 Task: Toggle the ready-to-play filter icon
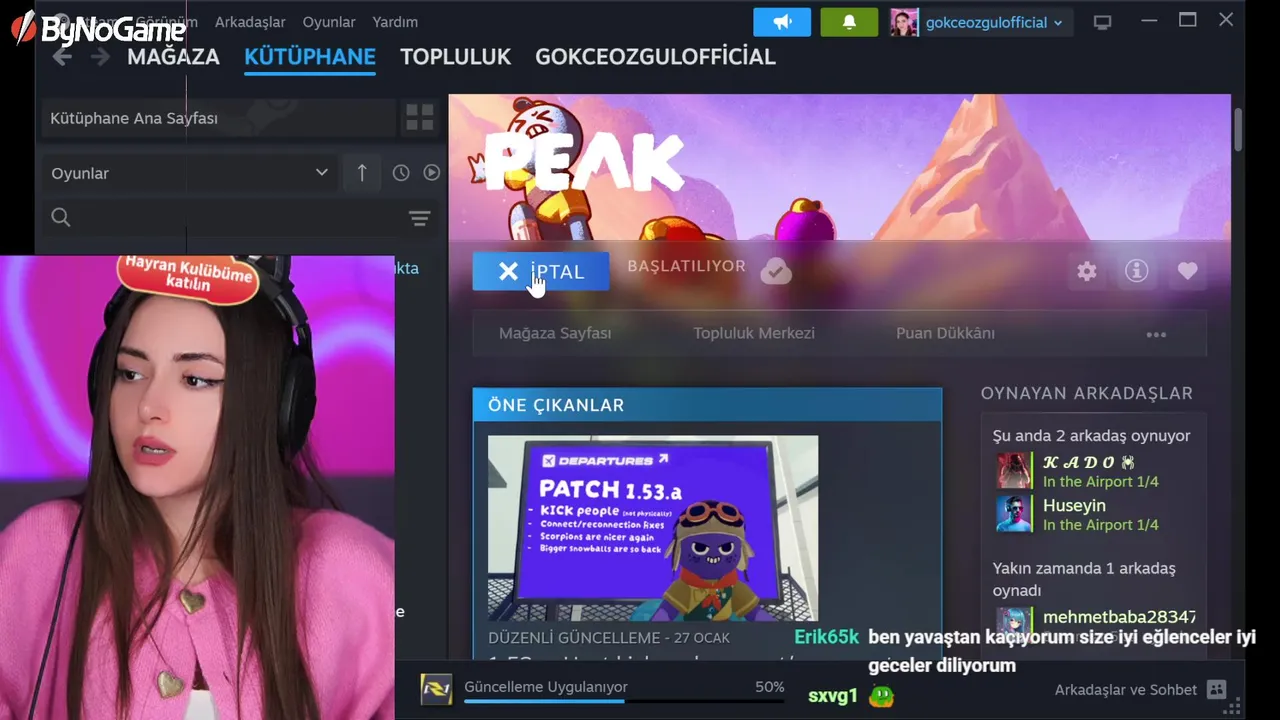(x=431, y=173)
